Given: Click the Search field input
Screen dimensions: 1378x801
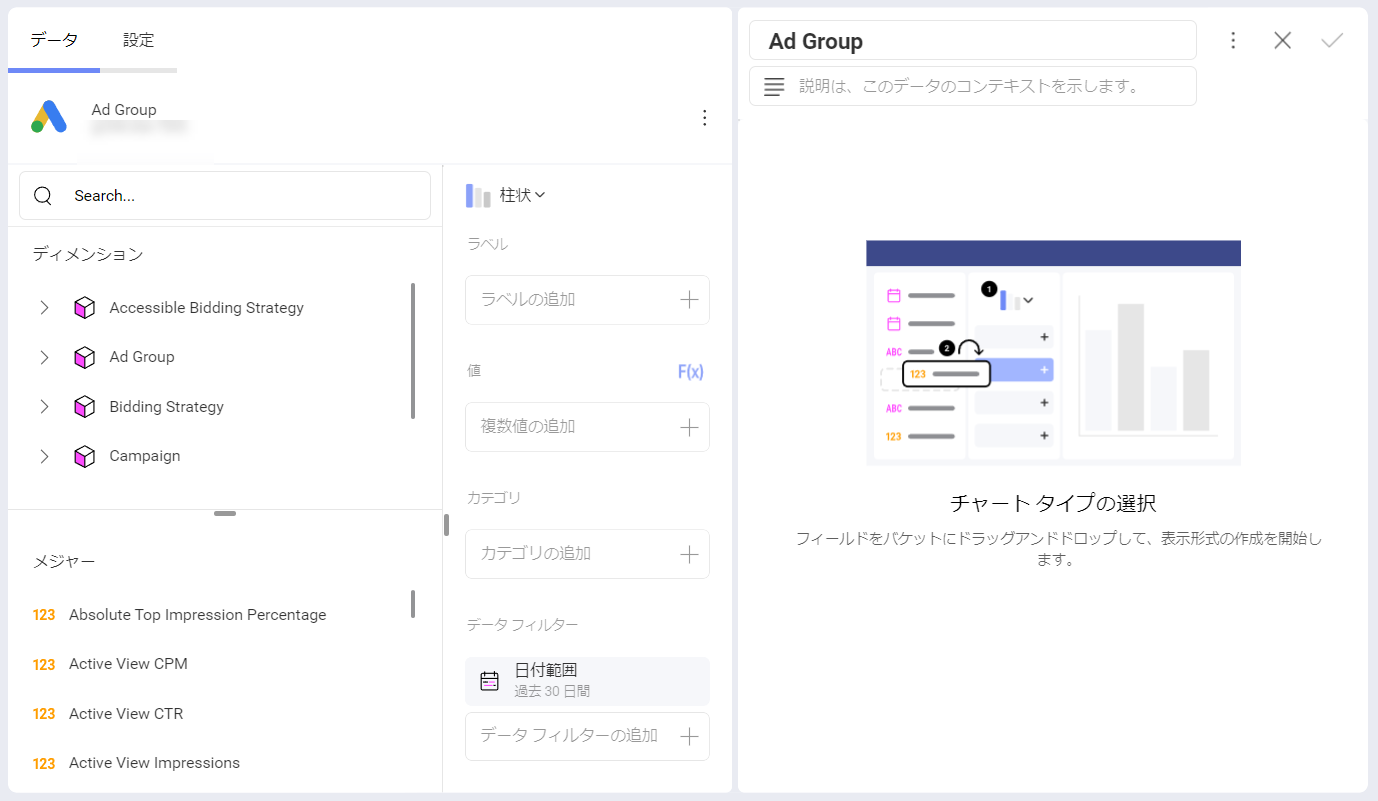Looking at the screenshot, I should [225, 196].
